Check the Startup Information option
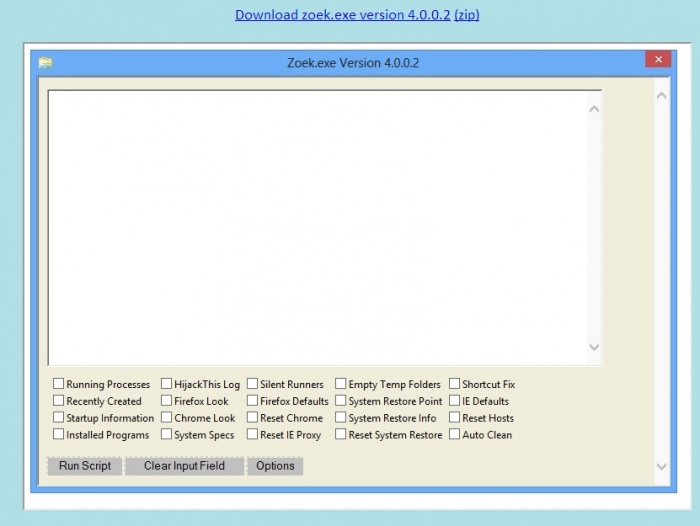Viewport: 700px width, 526px height. [58, 417]
